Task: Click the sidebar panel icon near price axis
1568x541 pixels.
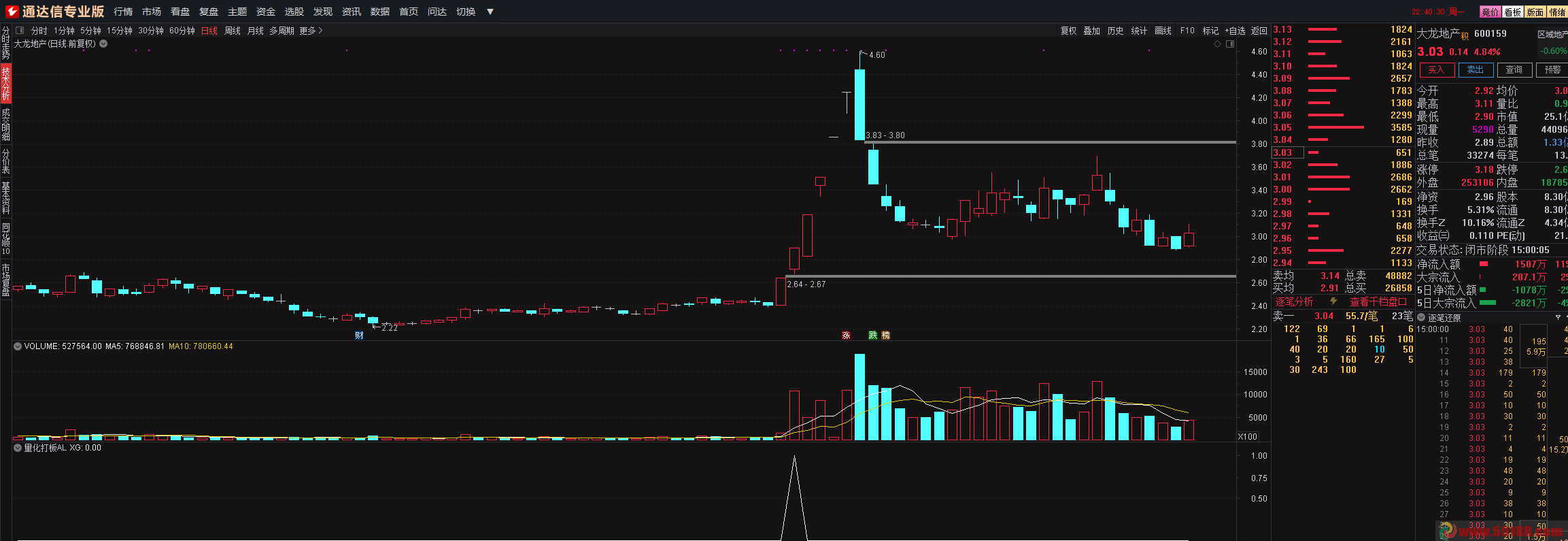Action: pyautogui.click(x=1230, y=44)
